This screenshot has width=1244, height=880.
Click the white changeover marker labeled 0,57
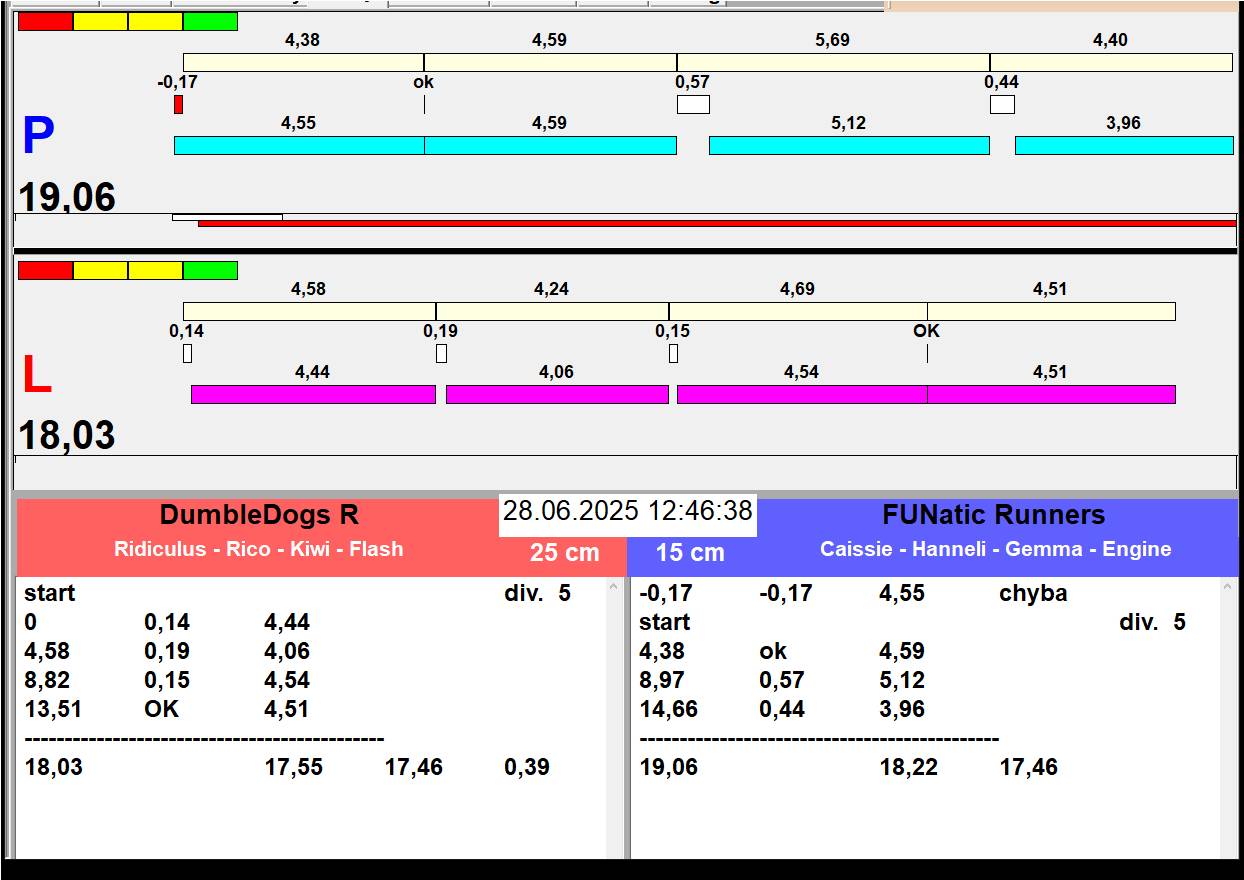tap(693, 104)
